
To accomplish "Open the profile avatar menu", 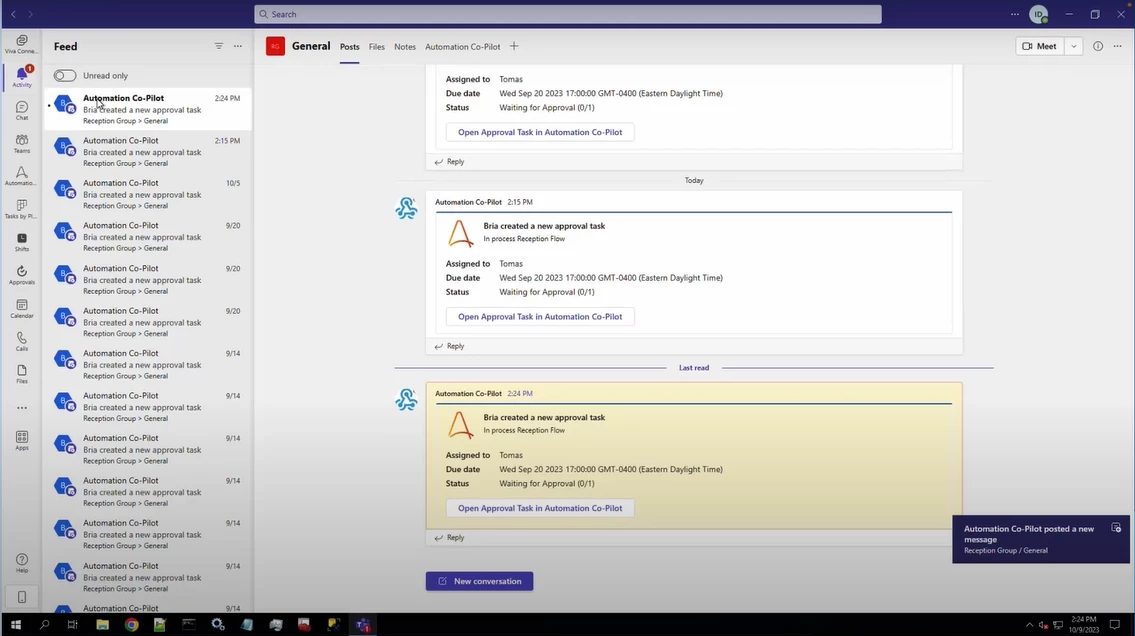I will point(1039,14).
